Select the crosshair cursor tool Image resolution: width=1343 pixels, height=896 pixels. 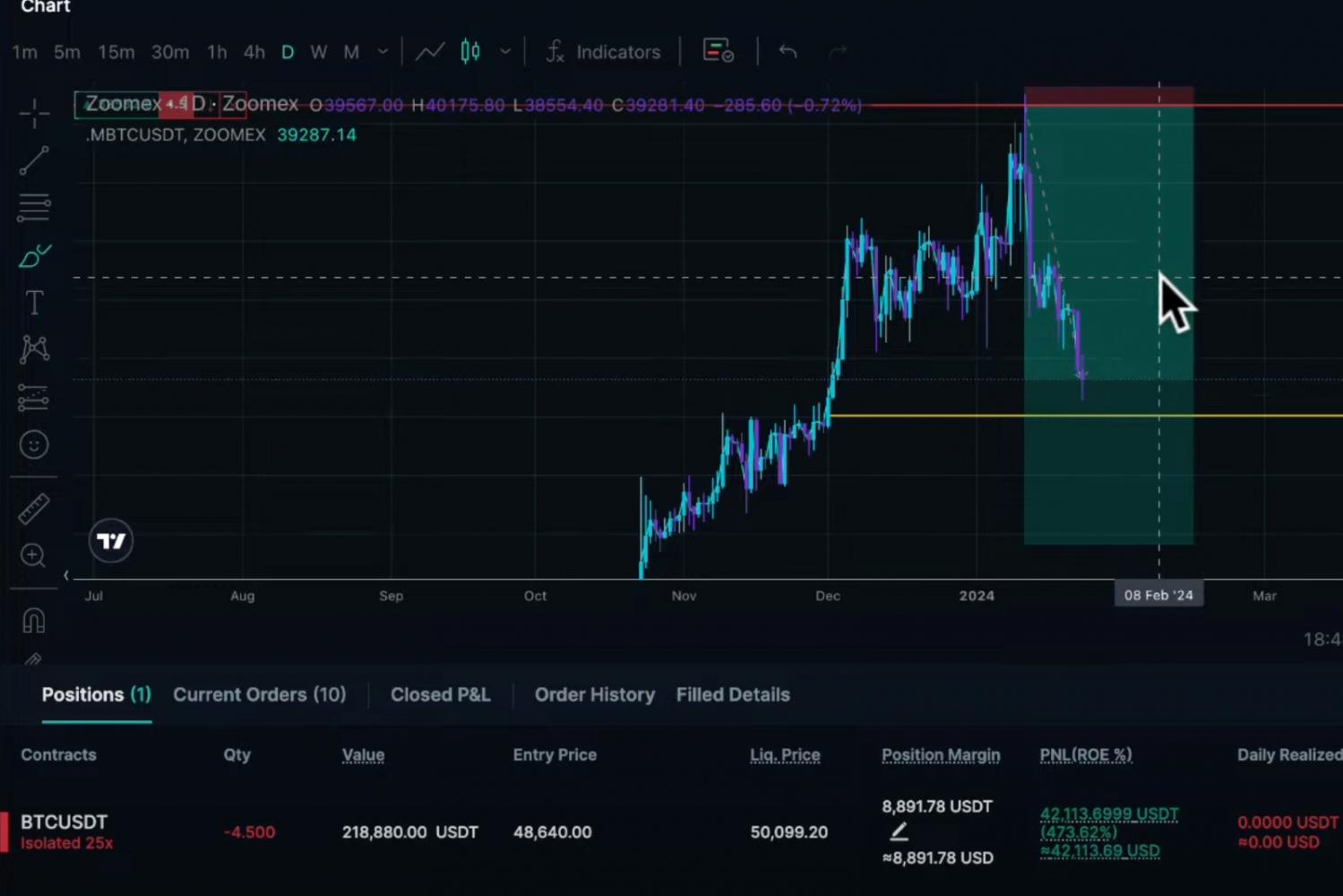[34, 113]
